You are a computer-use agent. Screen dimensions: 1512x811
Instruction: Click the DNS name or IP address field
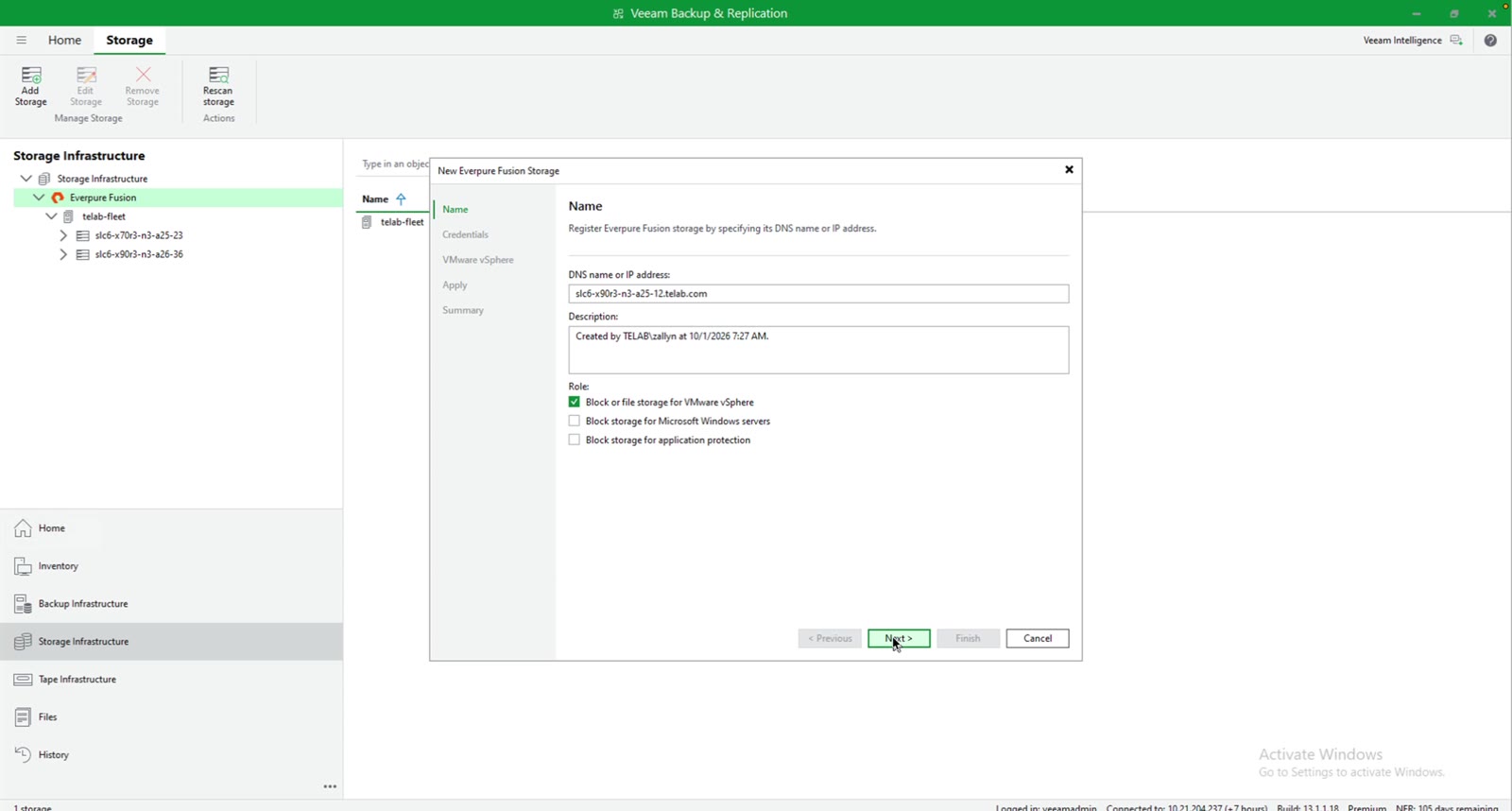818,294
